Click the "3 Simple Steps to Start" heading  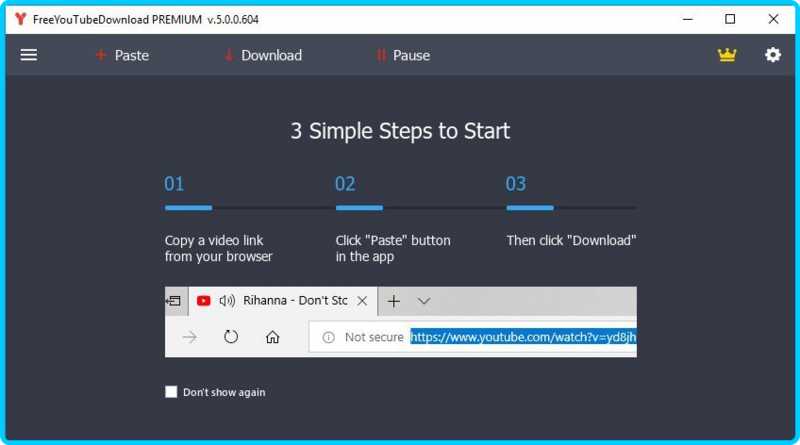400,131
